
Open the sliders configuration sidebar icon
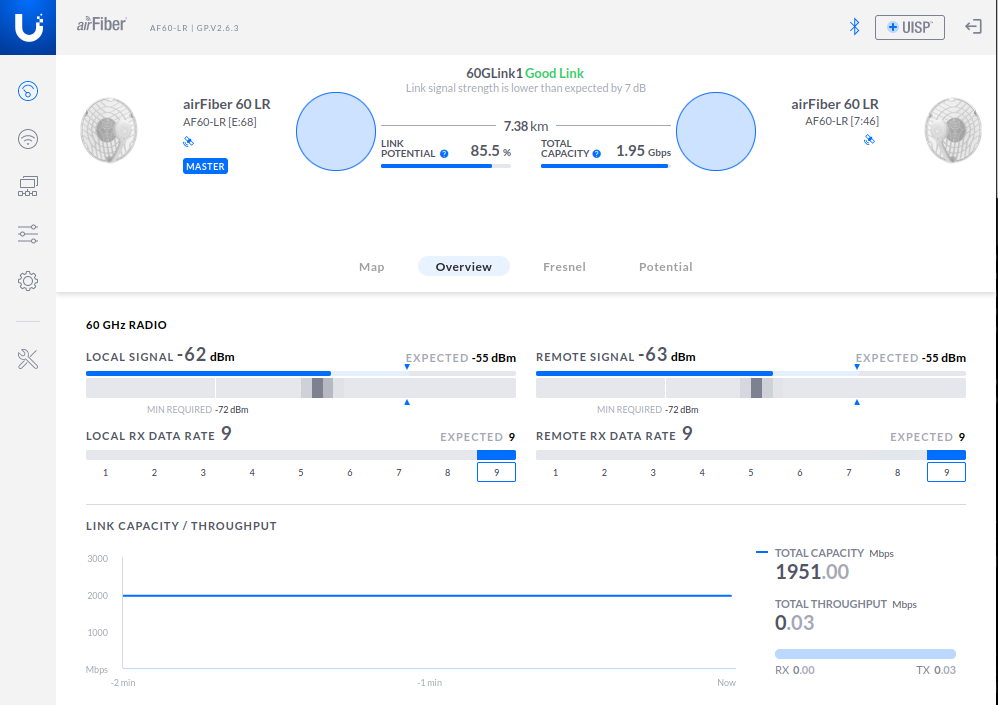coord(28,234)
